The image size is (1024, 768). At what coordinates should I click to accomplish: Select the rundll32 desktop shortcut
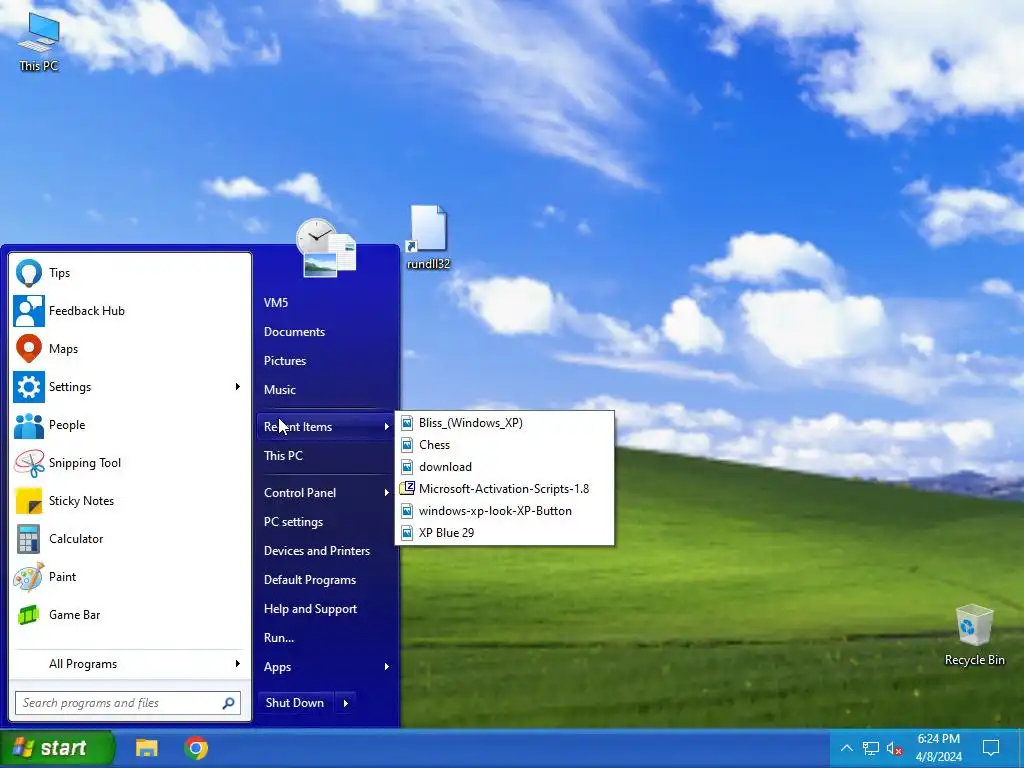click(428, 237)
